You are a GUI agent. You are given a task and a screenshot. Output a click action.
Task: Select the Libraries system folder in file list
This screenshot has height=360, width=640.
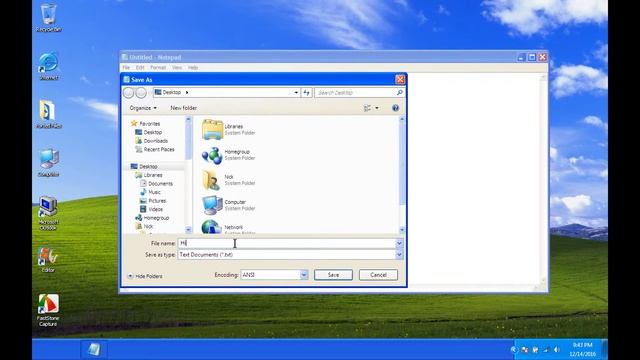click(x=229, y=129)
